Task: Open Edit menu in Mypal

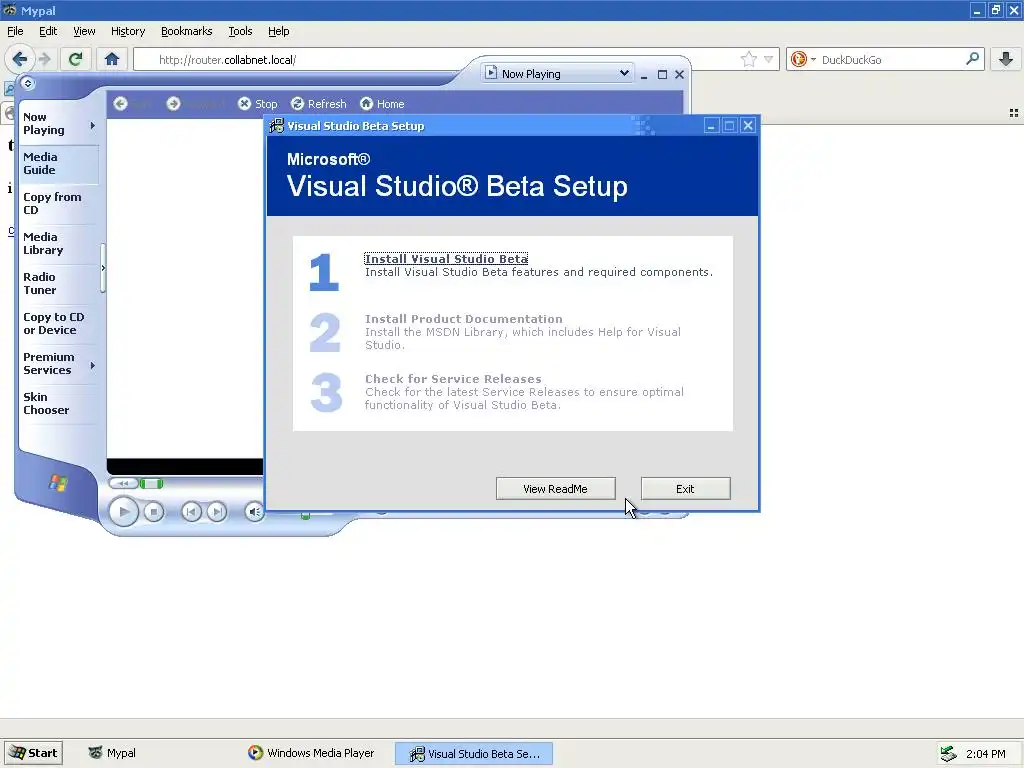Action: (48, 31)
